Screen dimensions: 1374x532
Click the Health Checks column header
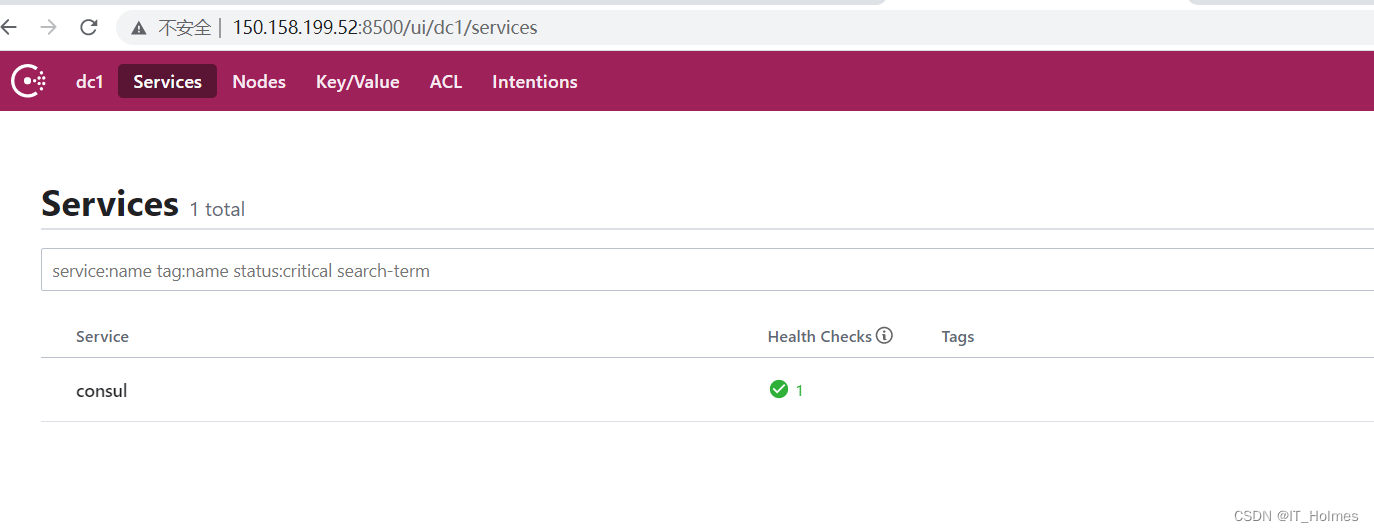819,337
